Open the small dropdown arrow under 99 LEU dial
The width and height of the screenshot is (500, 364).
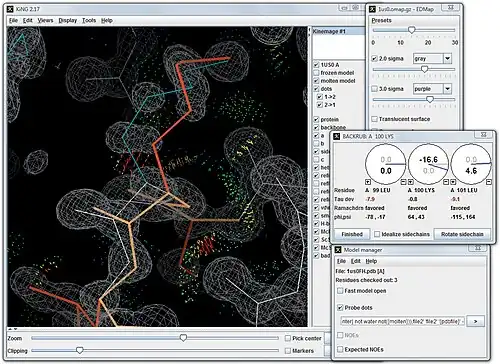[x=368, y=182]
